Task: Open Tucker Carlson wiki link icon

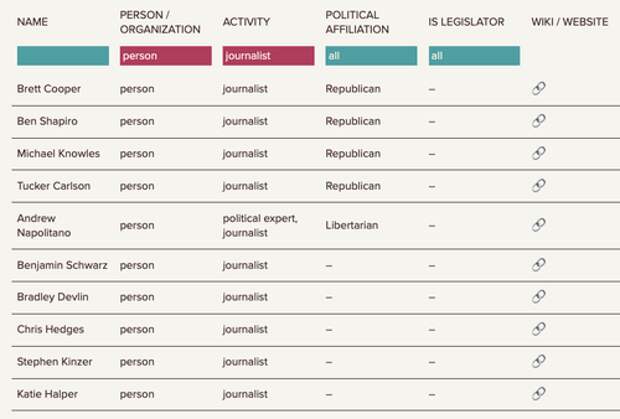Action: (x=539, y=186)
